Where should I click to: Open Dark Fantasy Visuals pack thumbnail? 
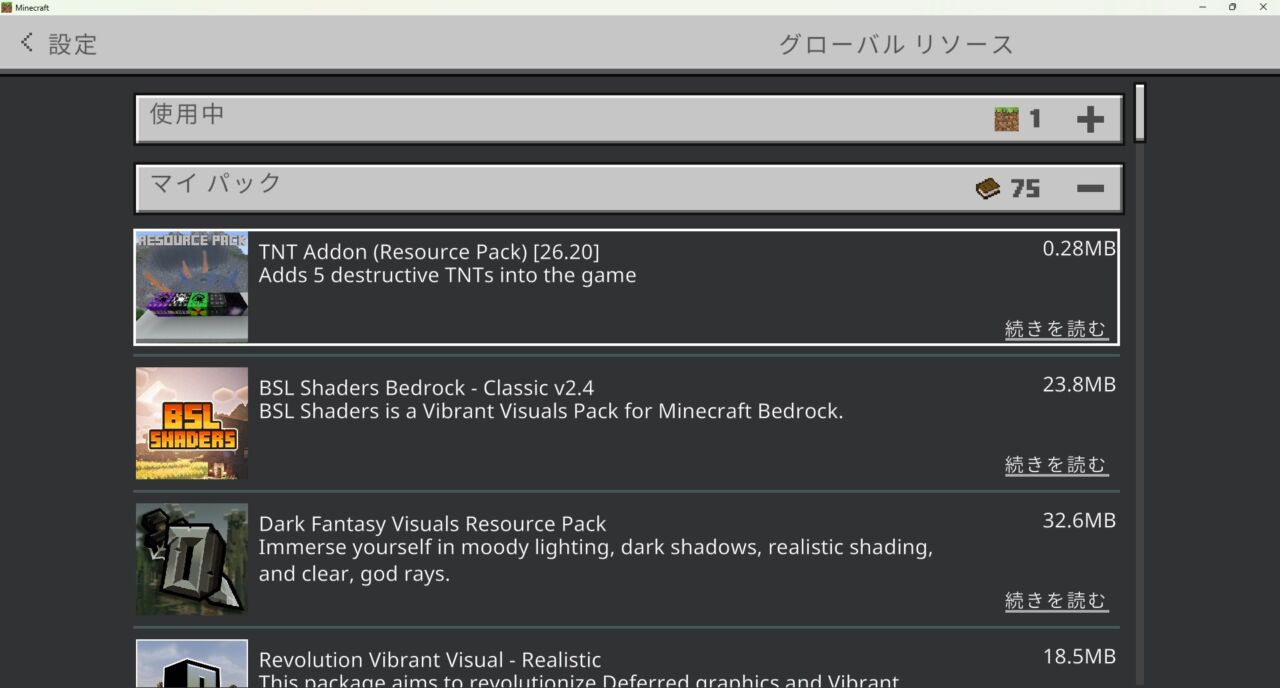point(192,559)
